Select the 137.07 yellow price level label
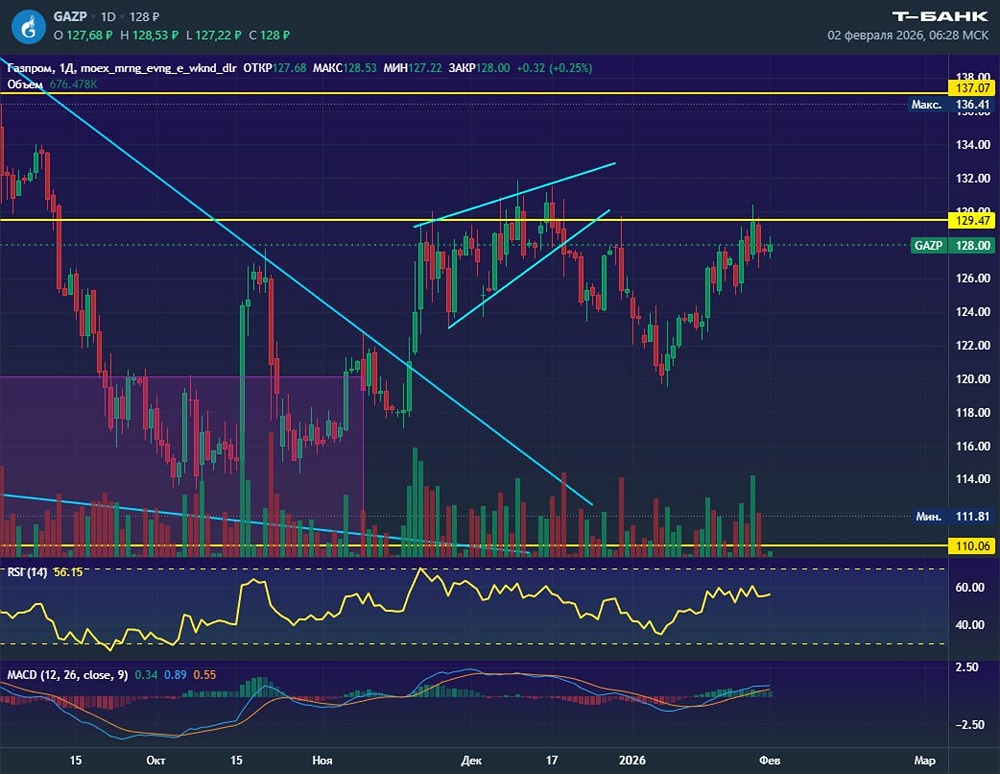The height and width of the screenshot is (774, 1000). [x=972, y=88]
